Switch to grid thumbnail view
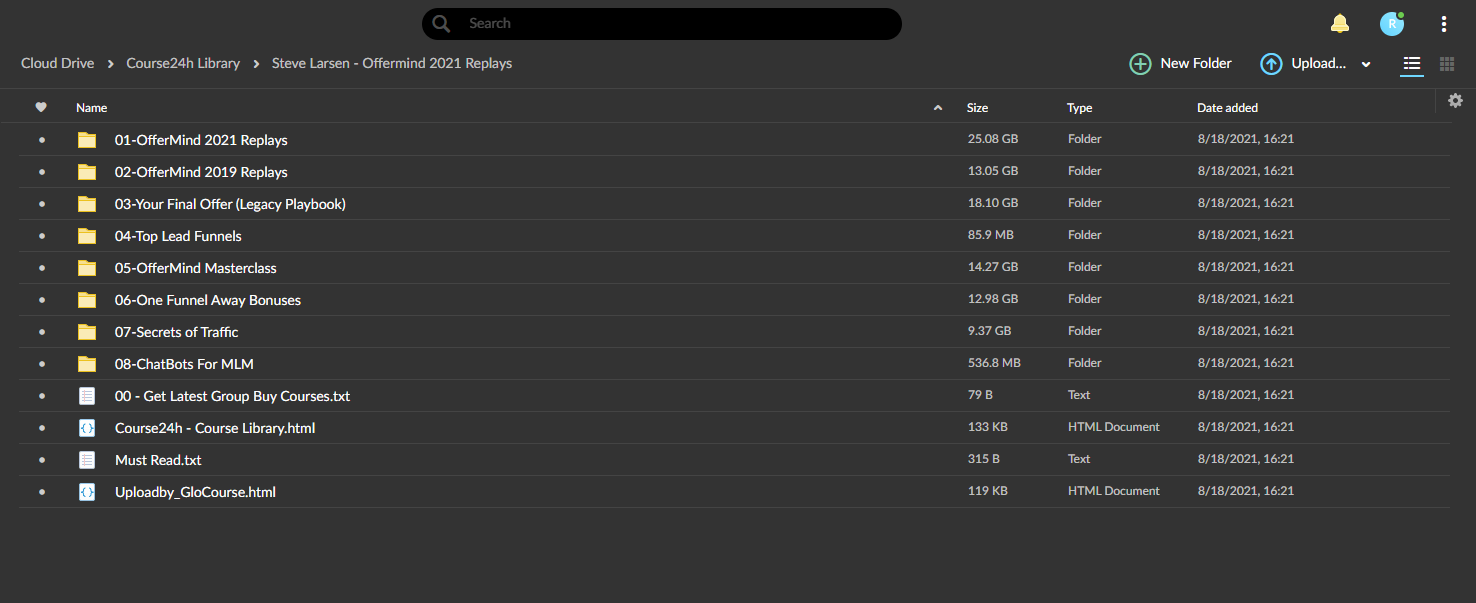 [x=1447, y=64]
